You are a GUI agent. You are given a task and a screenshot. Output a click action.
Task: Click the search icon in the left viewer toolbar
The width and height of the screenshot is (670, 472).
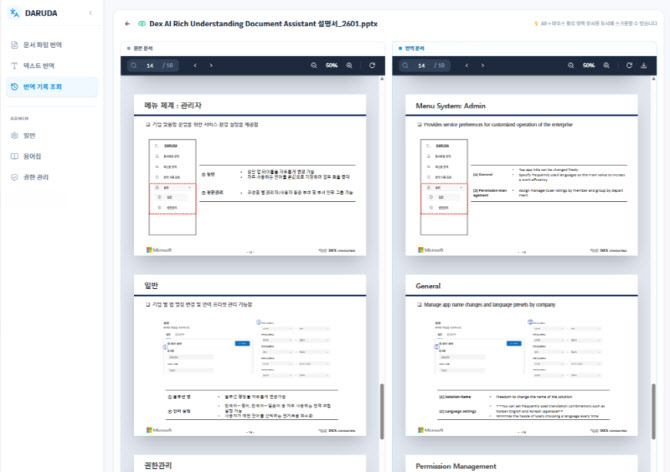pyautogui.click(x=132, y=66)
